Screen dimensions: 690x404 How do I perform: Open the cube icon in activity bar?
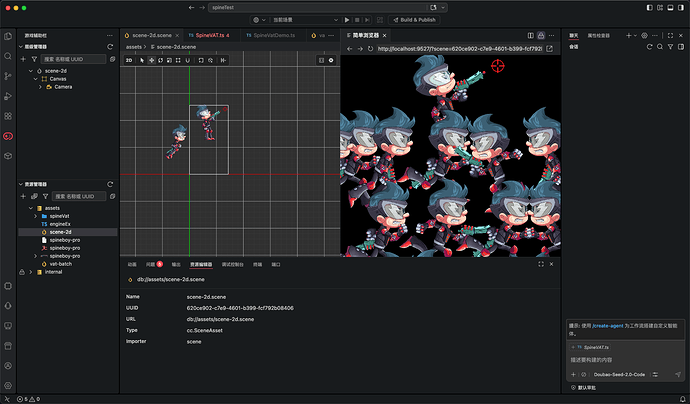pos(8,156)
